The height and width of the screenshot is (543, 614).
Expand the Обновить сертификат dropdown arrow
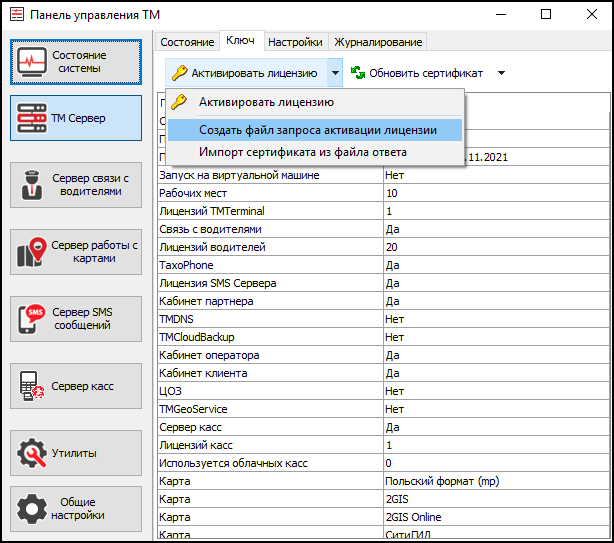(501, 73)
